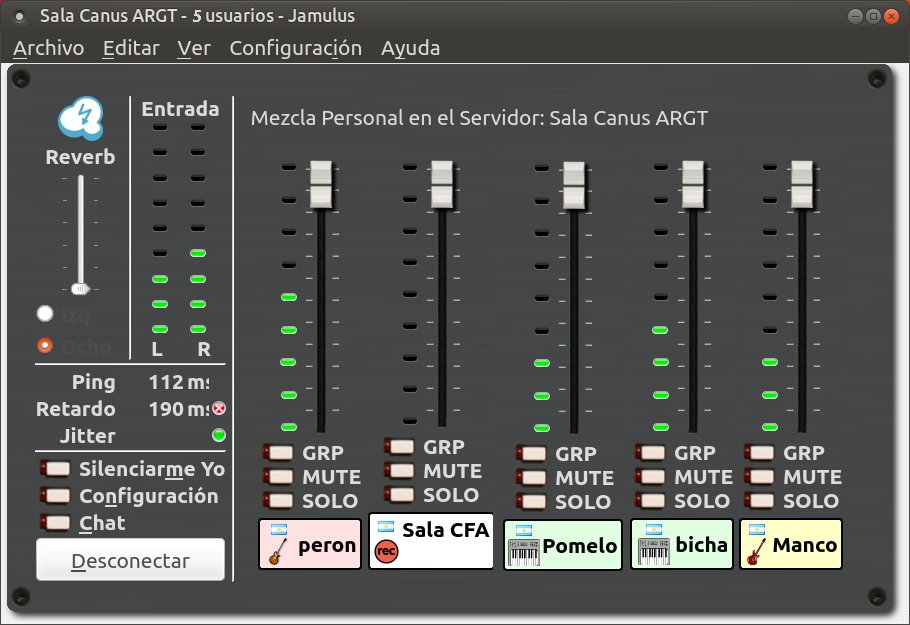Select the Izq reverb channel radio
The height and width of the screenshot is (625, 910).
click(45, 314)
